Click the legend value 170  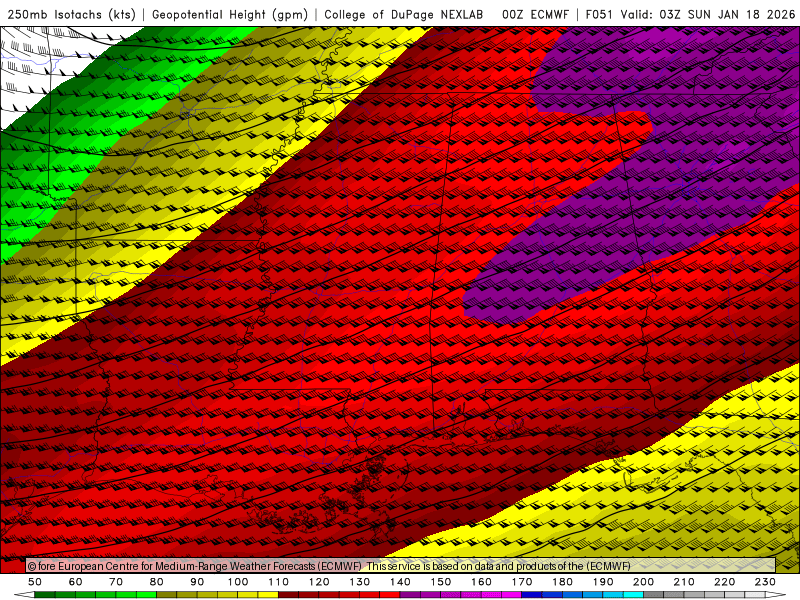coord(522,582)
